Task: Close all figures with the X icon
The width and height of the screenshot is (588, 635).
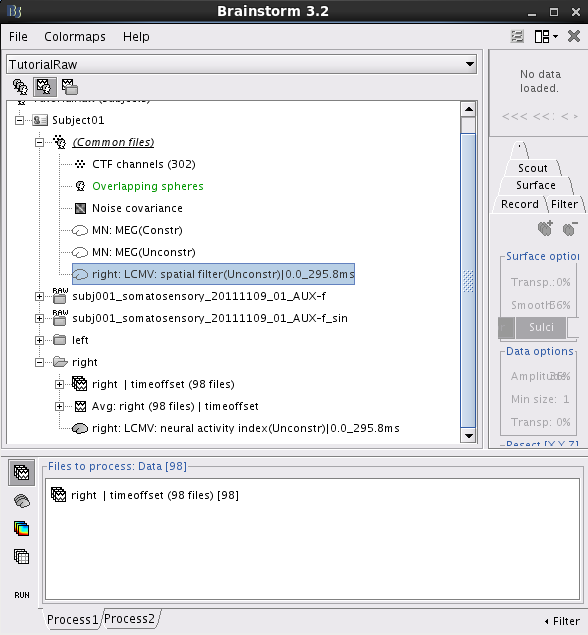Action: [574, 36]
